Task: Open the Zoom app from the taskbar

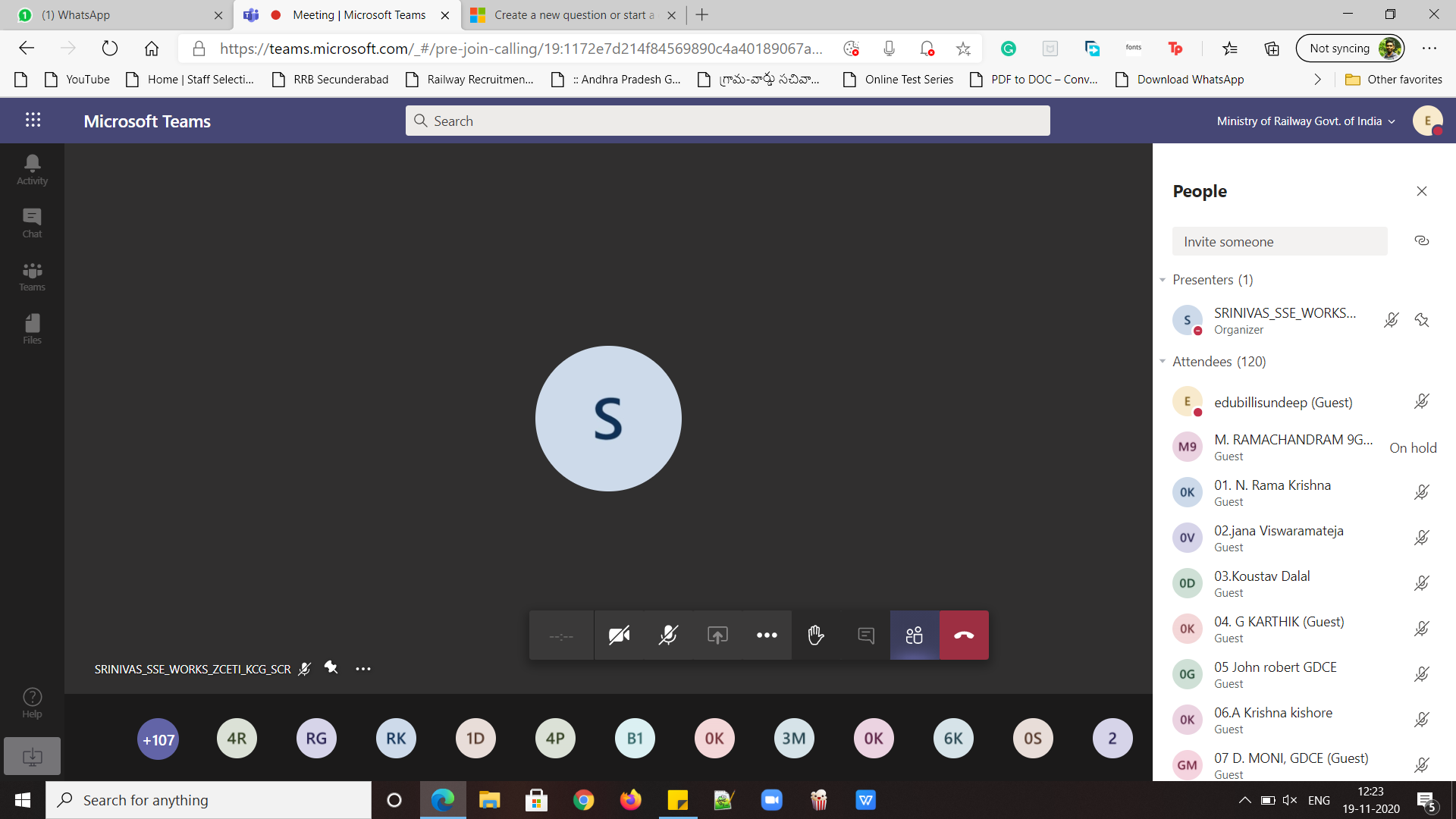Action: tap(771, 800)
